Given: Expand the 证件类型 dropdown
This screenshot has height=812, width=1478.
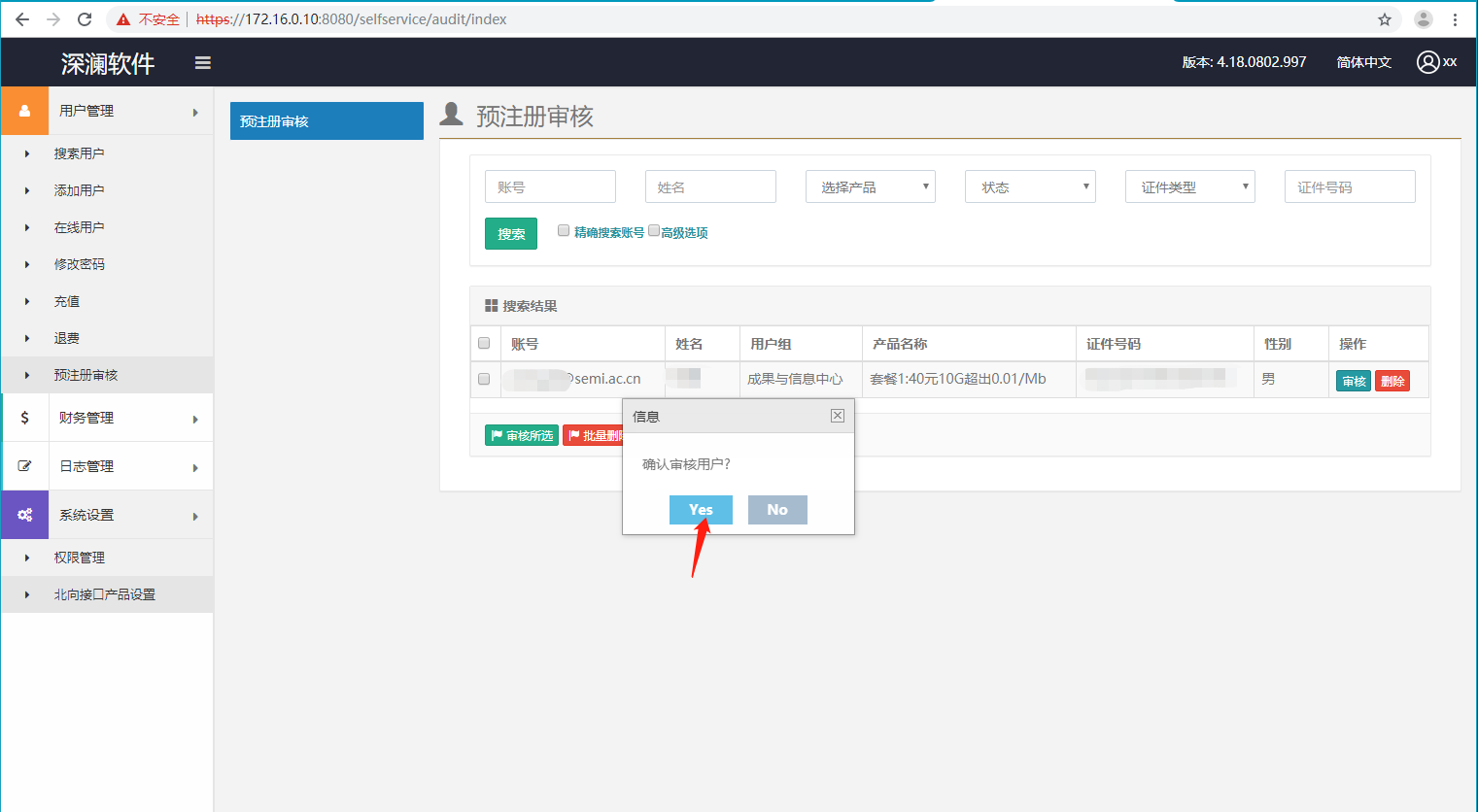Looking at the screenshot, I should (x=1189, y=186).
